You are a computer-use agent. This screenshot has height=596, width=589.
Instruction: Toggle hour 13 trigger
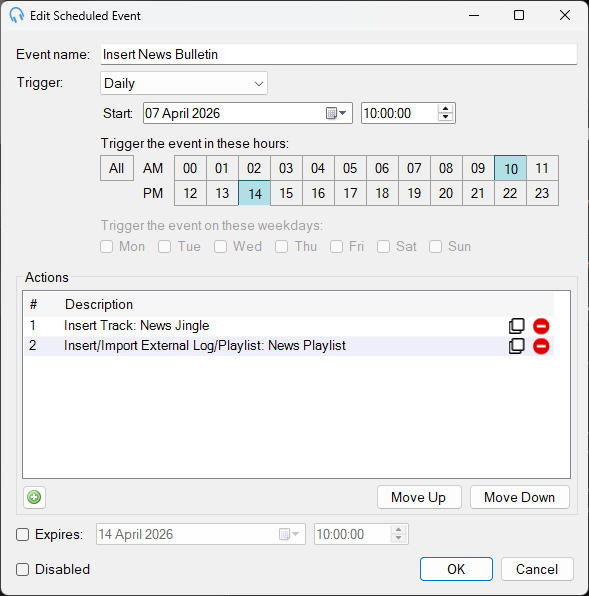222,193
